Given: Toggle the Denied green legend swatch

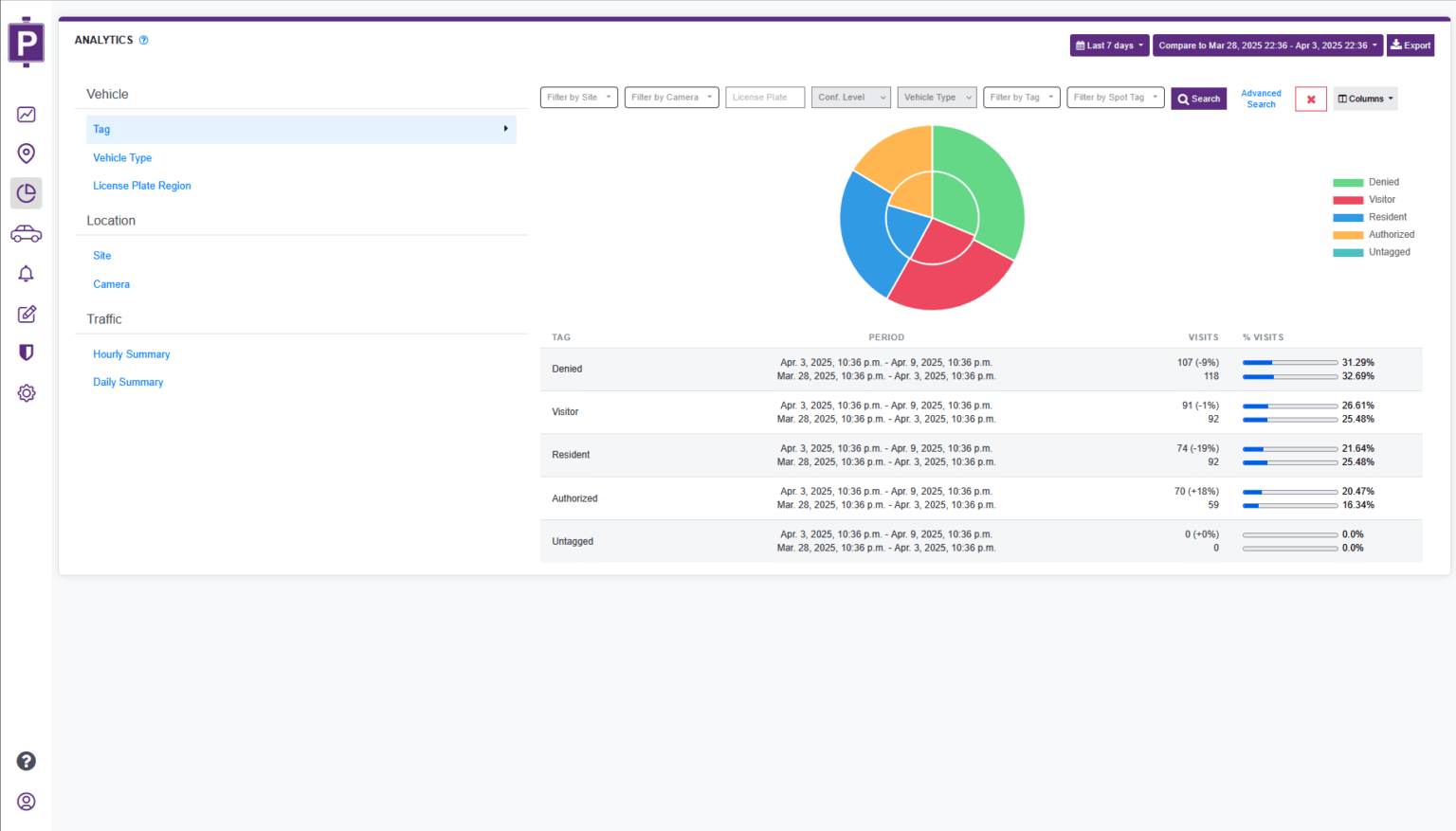Looking at the screenshot, I should coord(1348,183).
